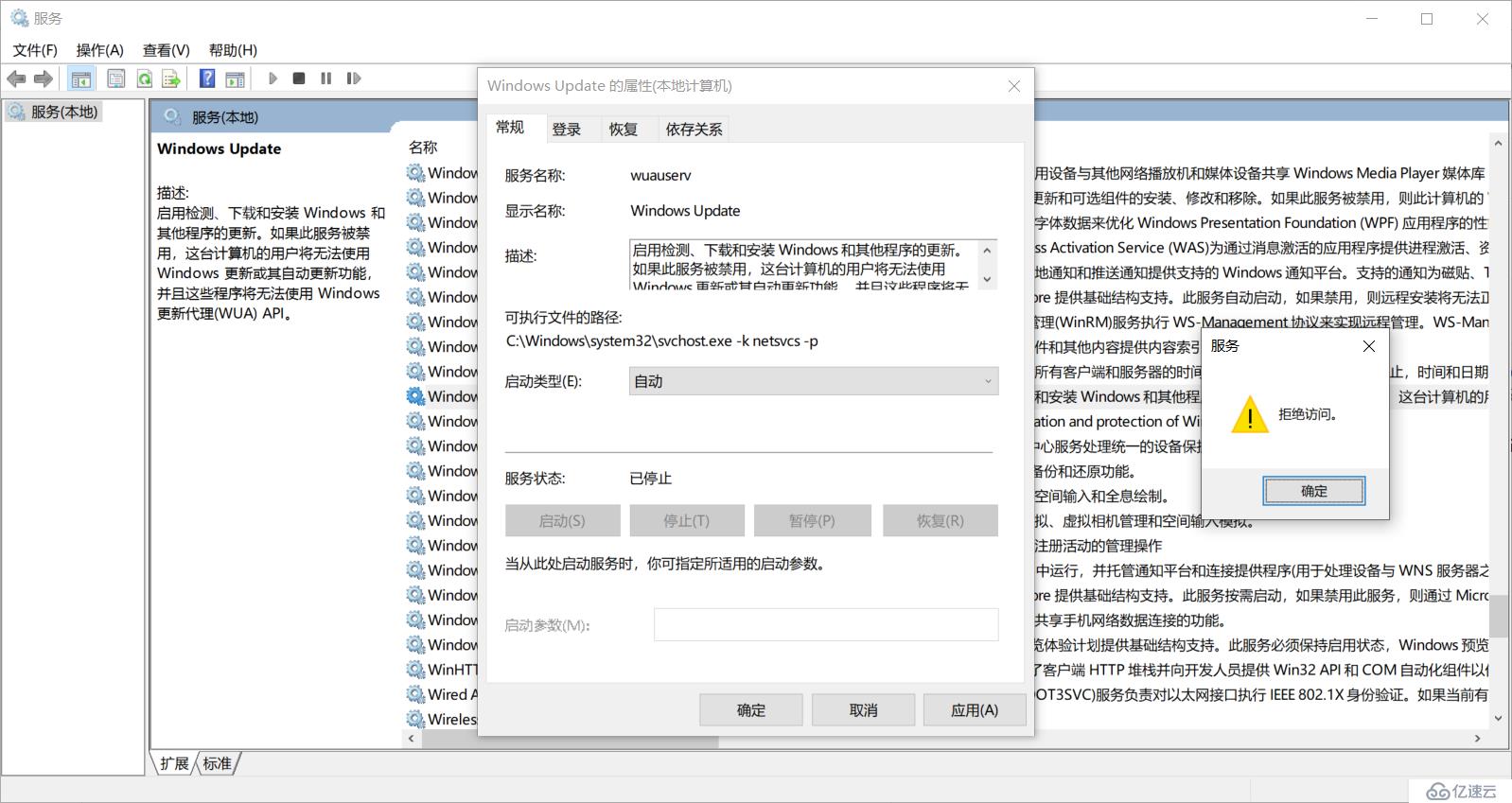Click the 已停止 service status text
The height and width of the screenshot is (803, 1512).
(651, 479)
